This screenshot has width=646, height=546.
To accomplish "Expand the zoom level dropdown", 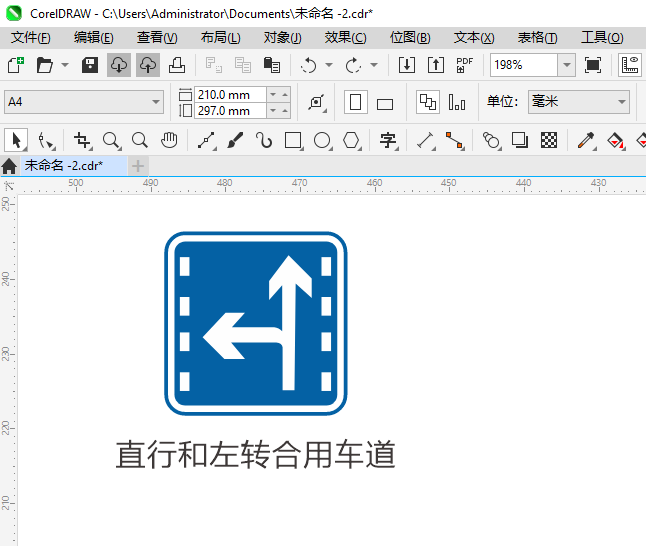I will pyautogui.click(x=567, y=65).
